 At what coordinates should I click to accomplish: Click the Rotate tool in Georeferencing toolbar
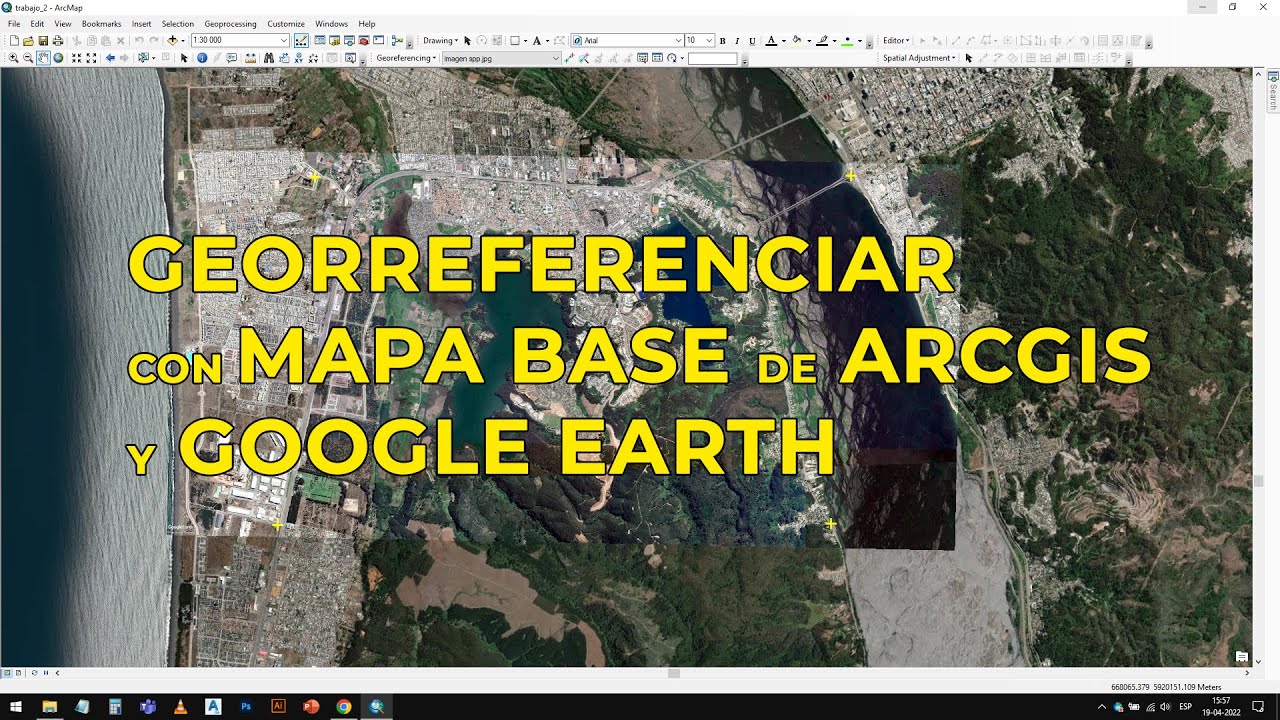click(x=671, y=58)
